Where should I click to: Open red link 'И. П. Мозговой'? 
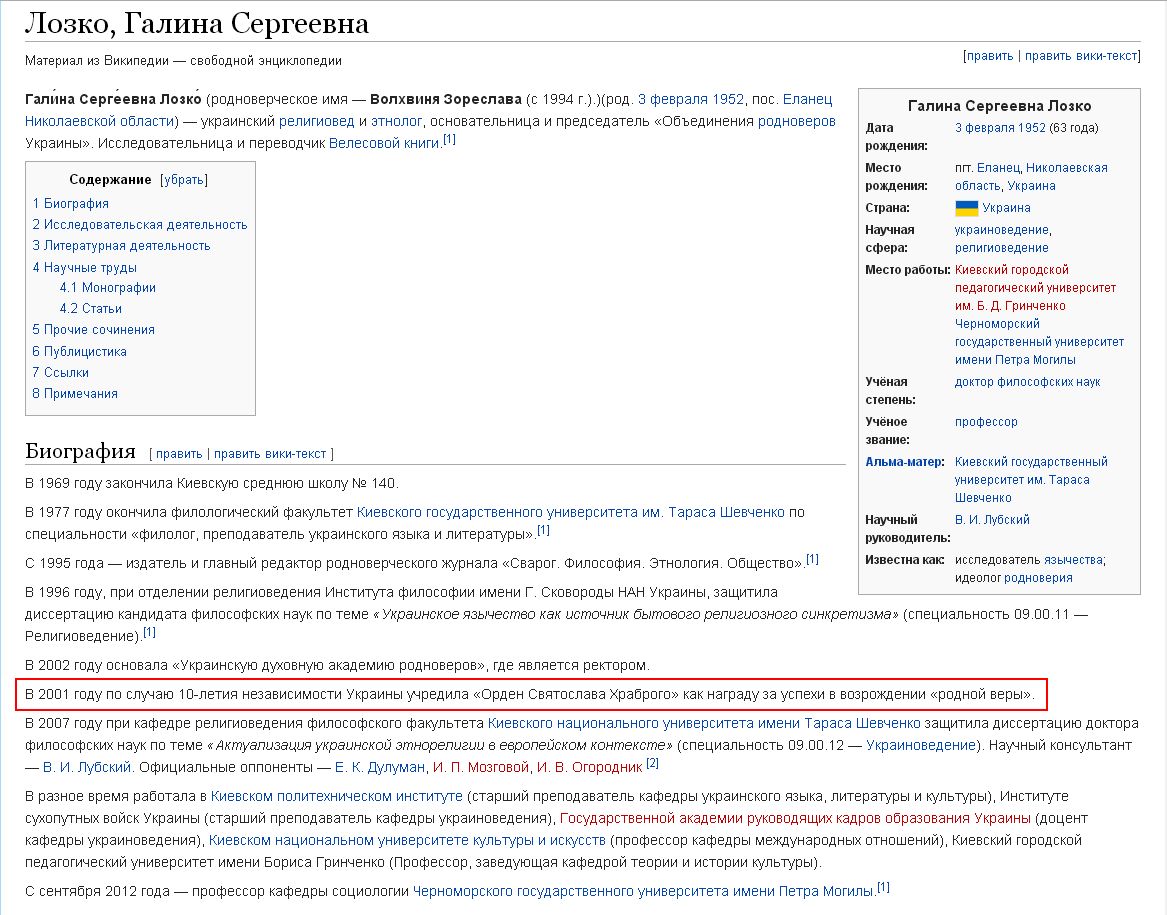(x=481, y=767)
